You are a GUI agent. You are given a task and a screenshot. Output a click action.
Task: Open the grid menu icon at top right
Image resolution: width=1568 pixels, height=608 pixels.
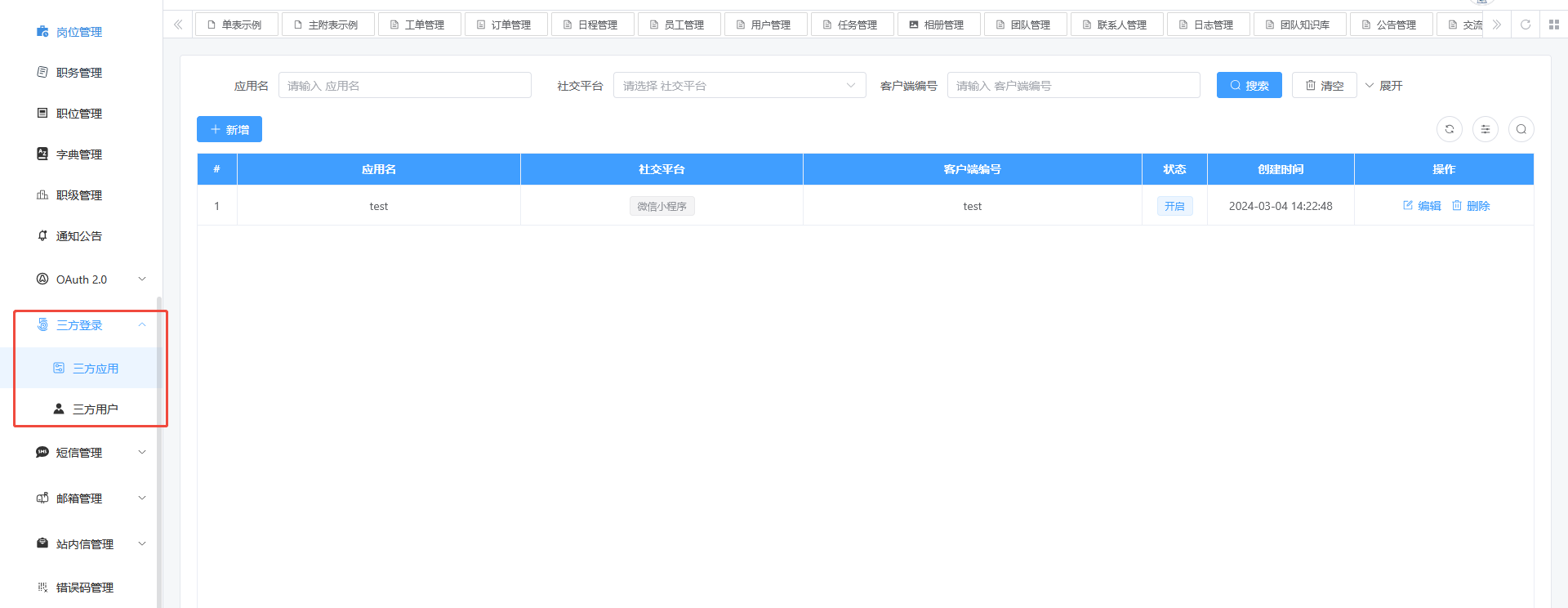click(x=1553, y=25)
